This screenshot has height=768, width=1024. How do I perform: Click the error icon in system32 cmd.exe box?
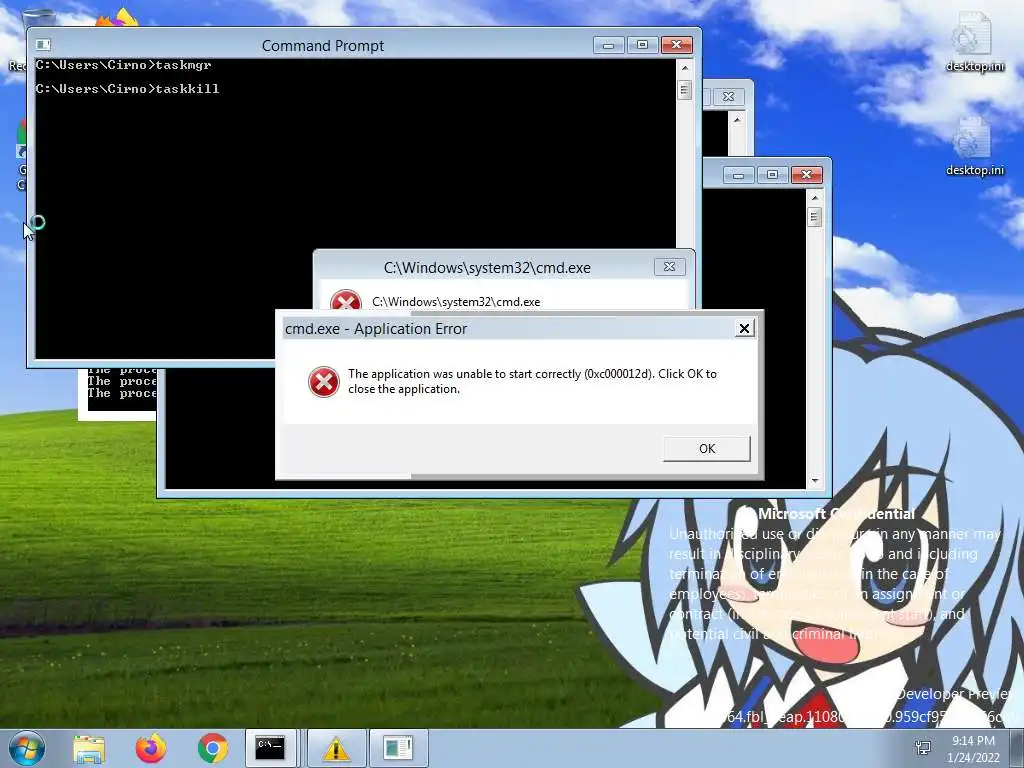(x=345, y=300)
